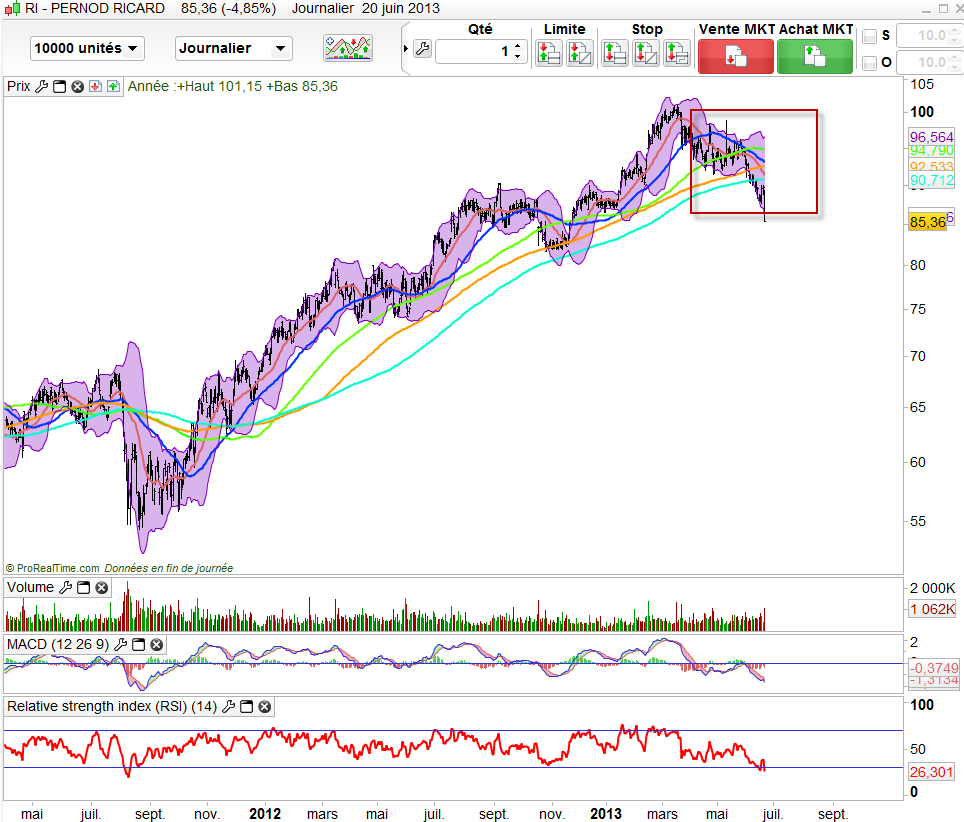Click the first Limite order icon

click(x=548, y=52)
